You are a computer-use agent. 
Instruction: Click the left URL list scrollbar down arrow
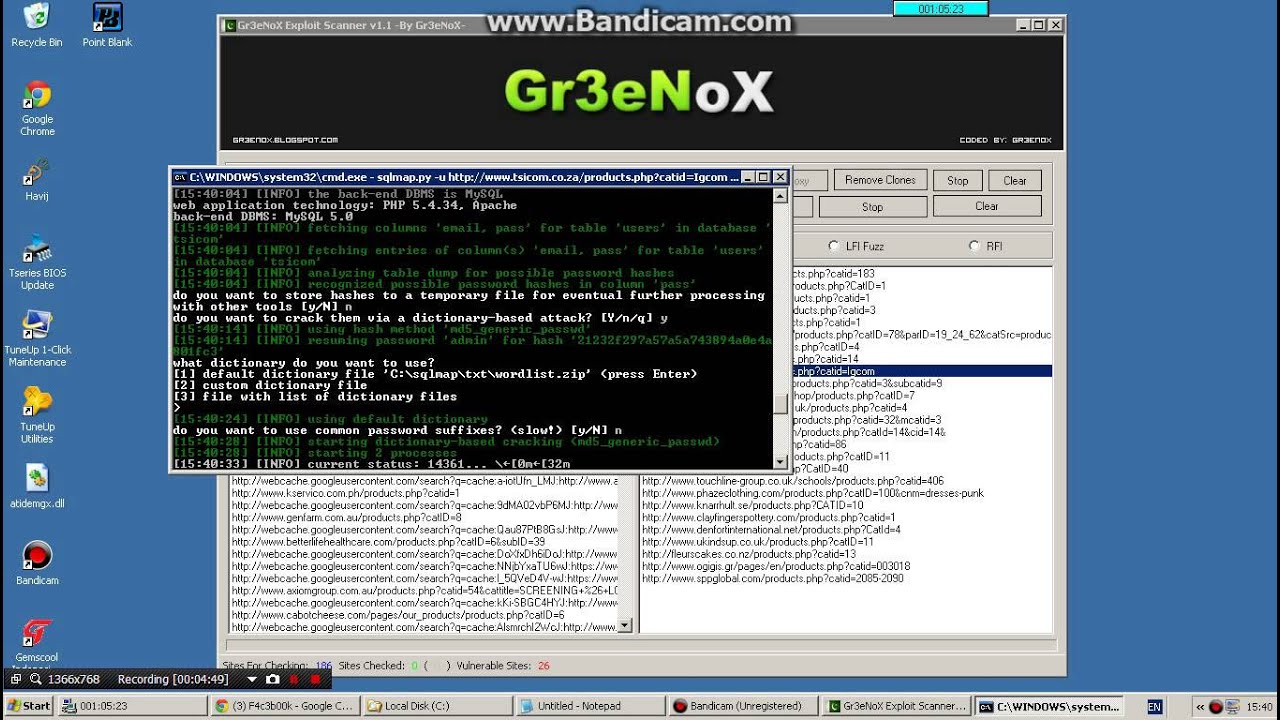pos(625,626)
